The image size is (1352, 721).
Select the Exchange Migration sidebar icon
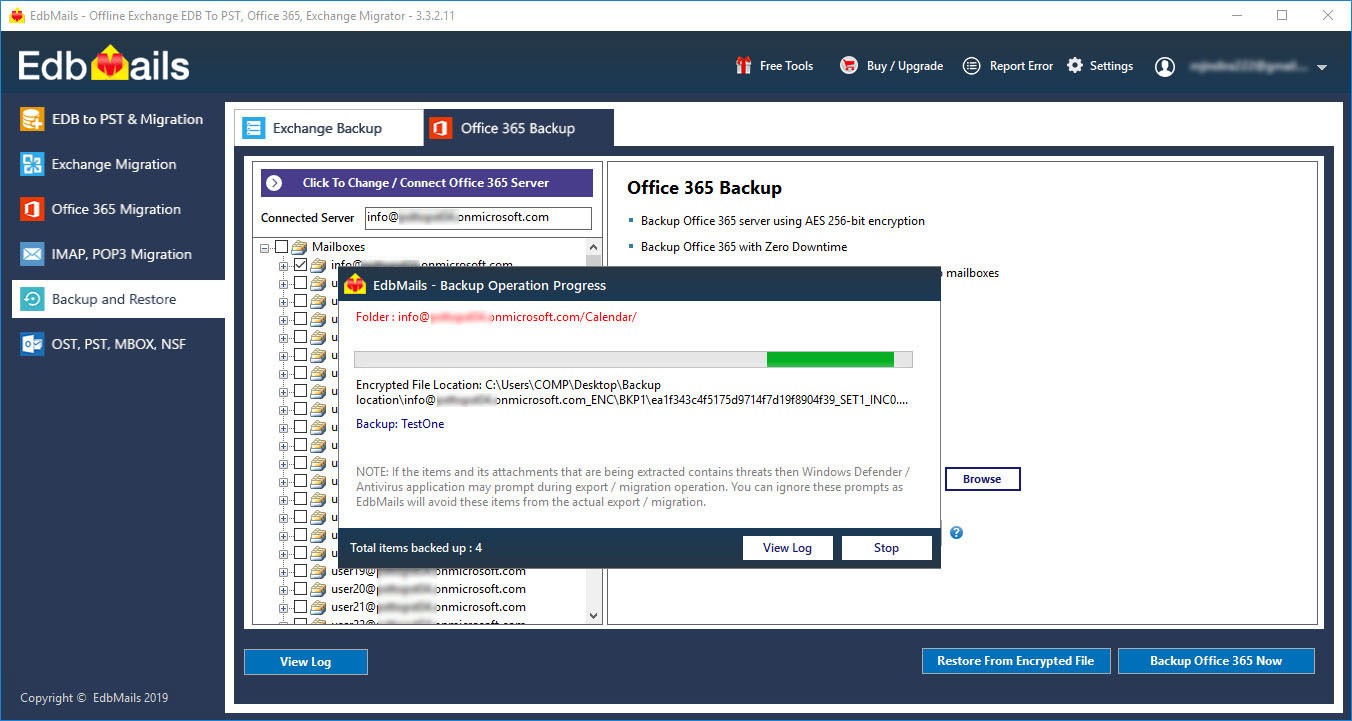tap(32, 164)
